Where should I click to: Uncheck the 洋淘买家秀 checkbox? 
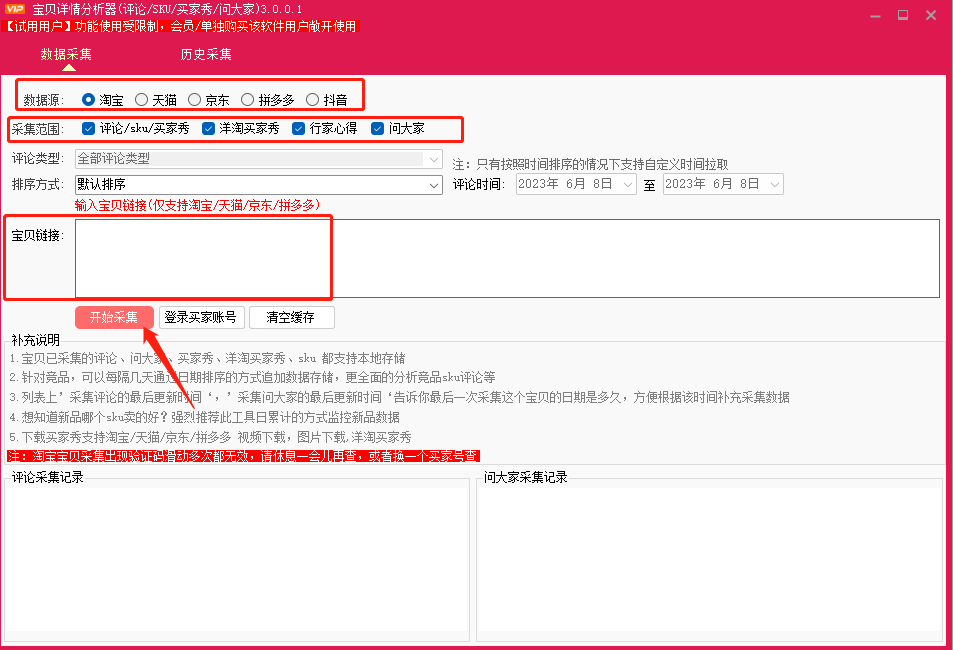tap(208, 128)
